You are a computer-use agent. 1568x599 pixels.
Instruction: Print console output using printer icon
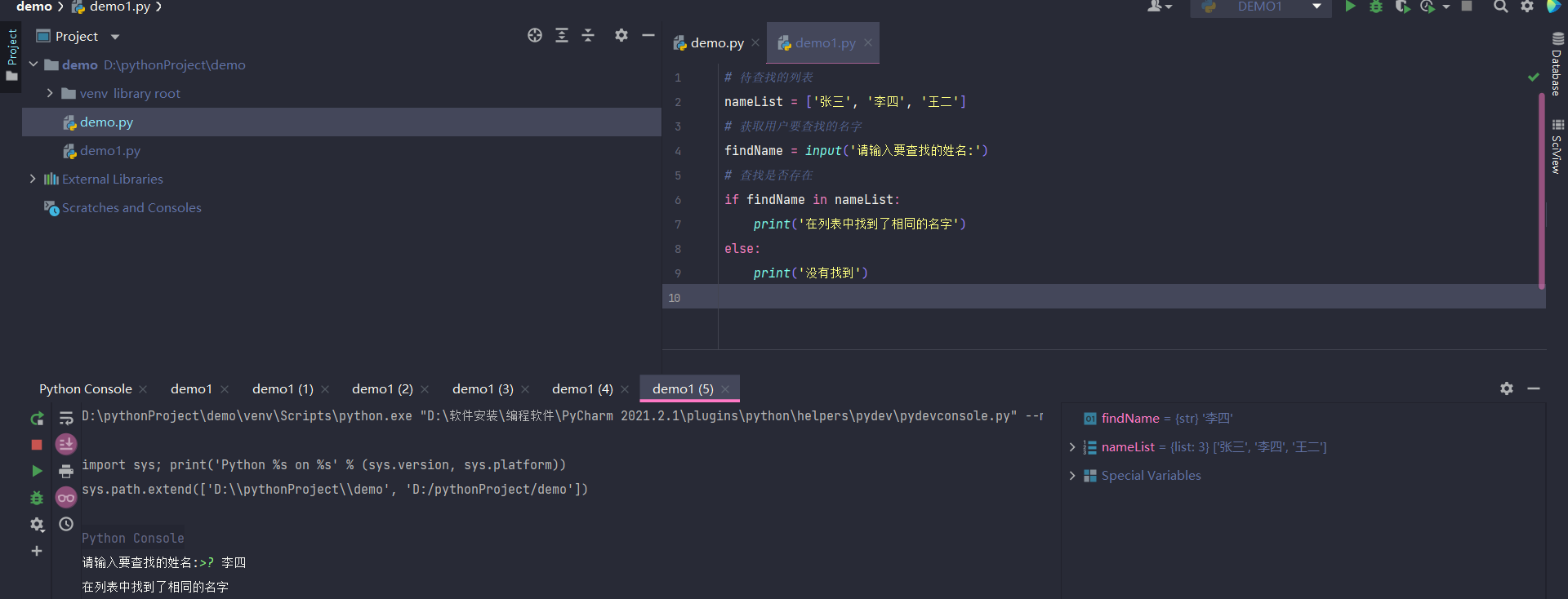tap(66, 471)
